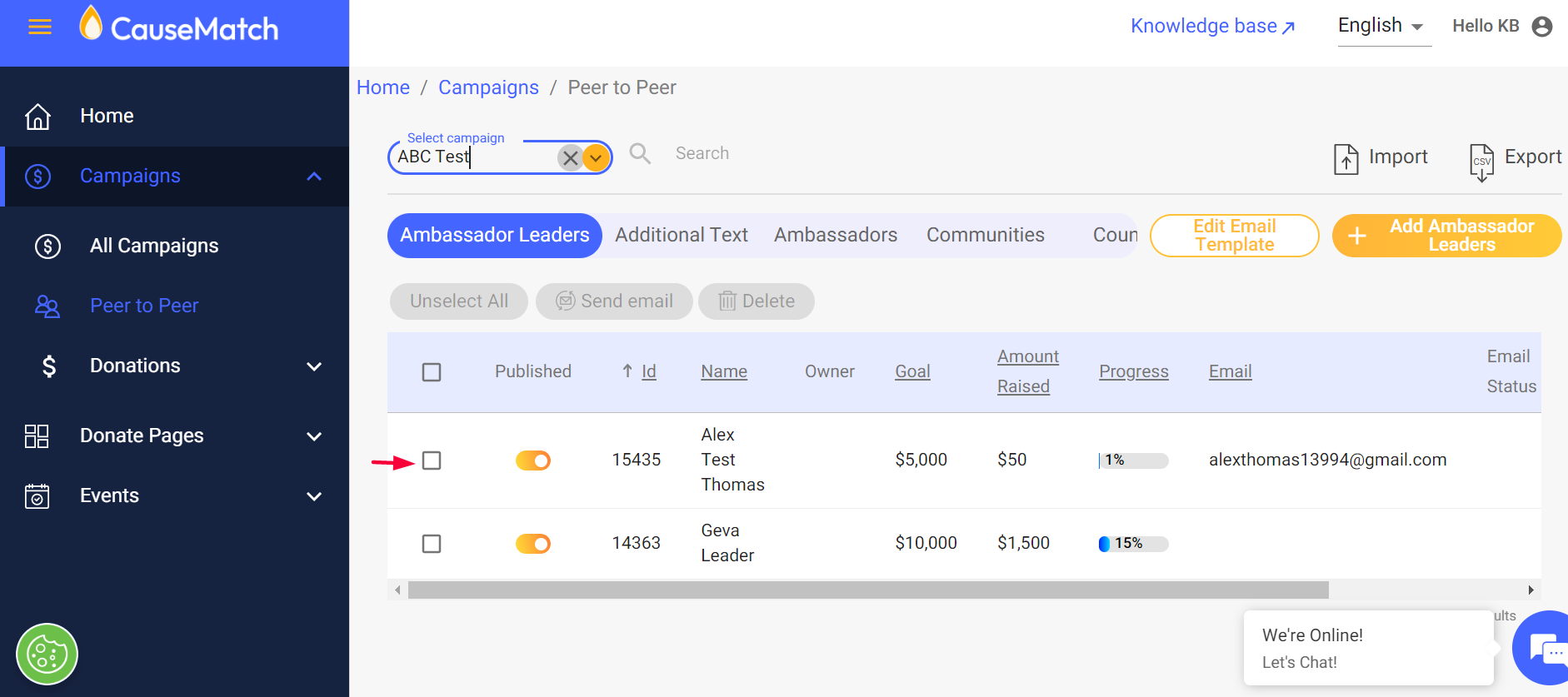Expand the Donations sidebar menu
1568x697 pixels.
(314, 366)
